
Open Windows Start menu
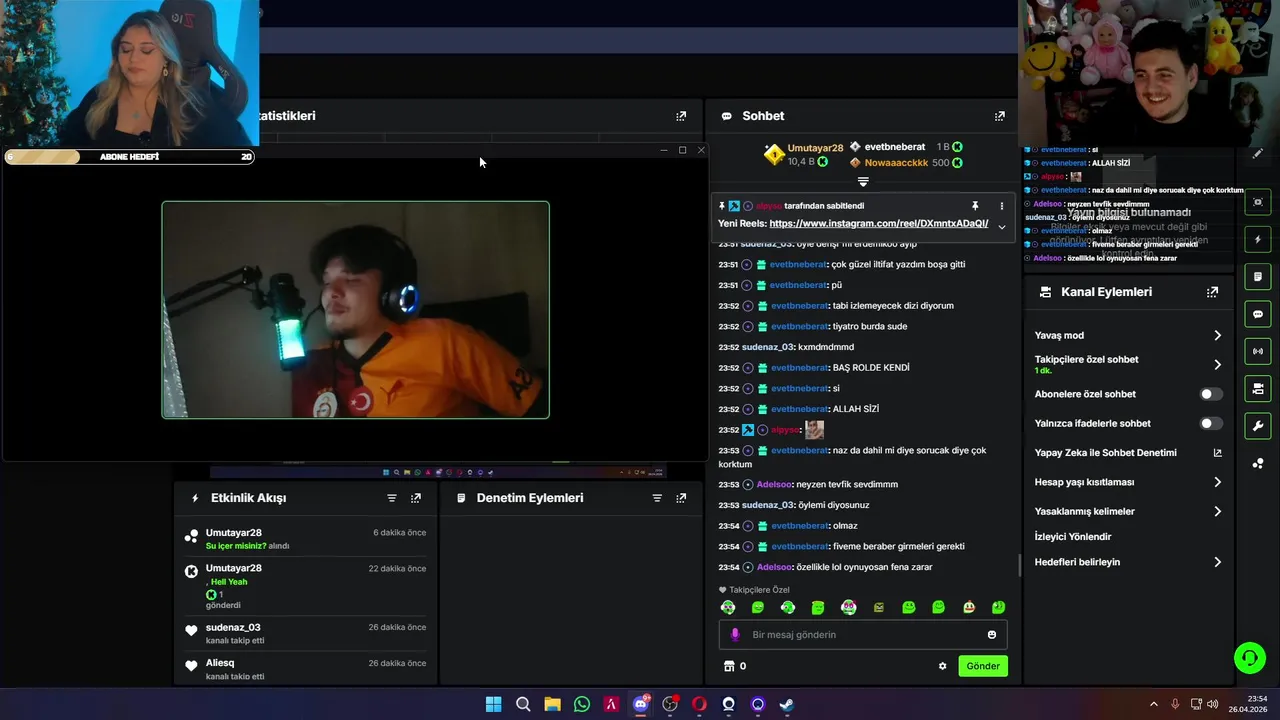(493, 704)
